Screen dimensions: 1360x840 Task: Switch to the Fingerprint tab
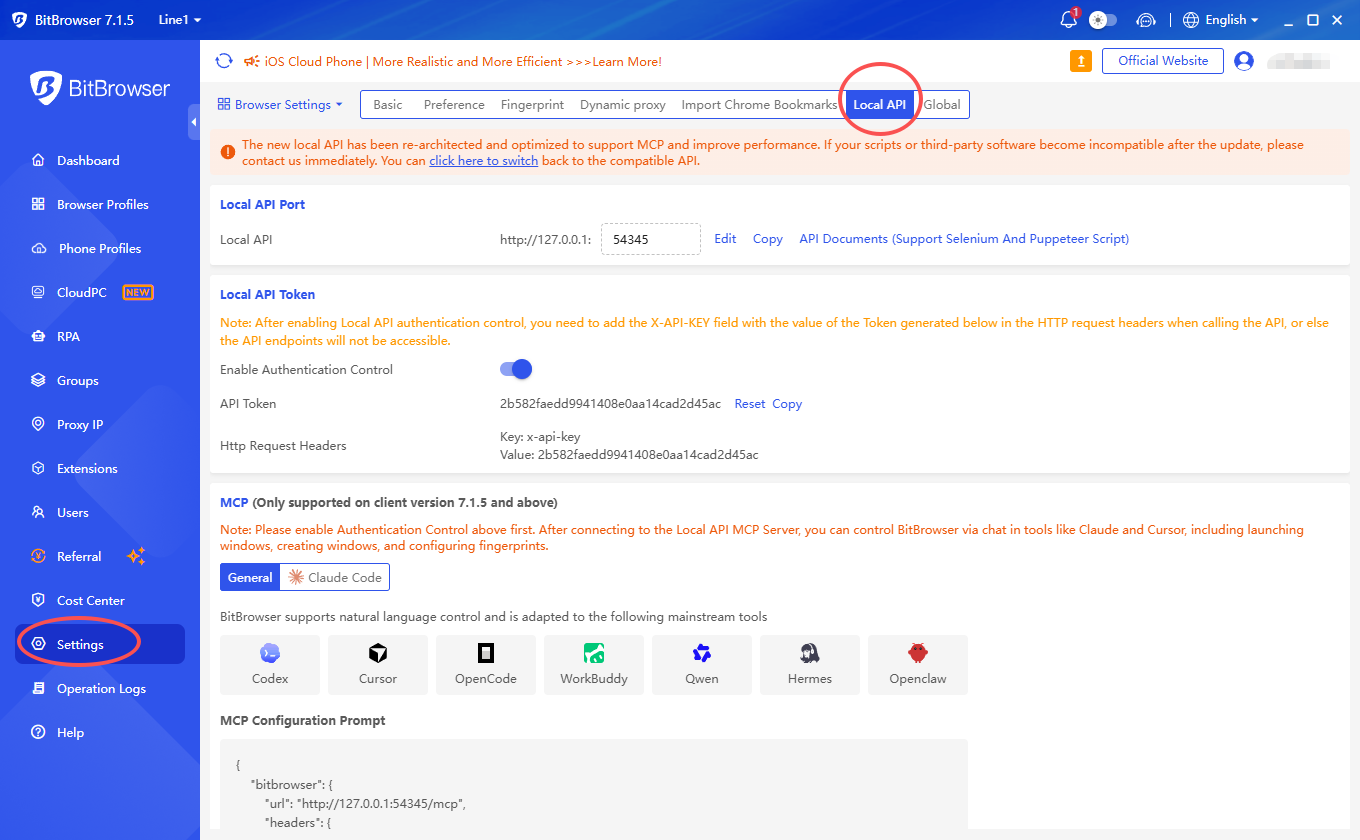(532, 104)
